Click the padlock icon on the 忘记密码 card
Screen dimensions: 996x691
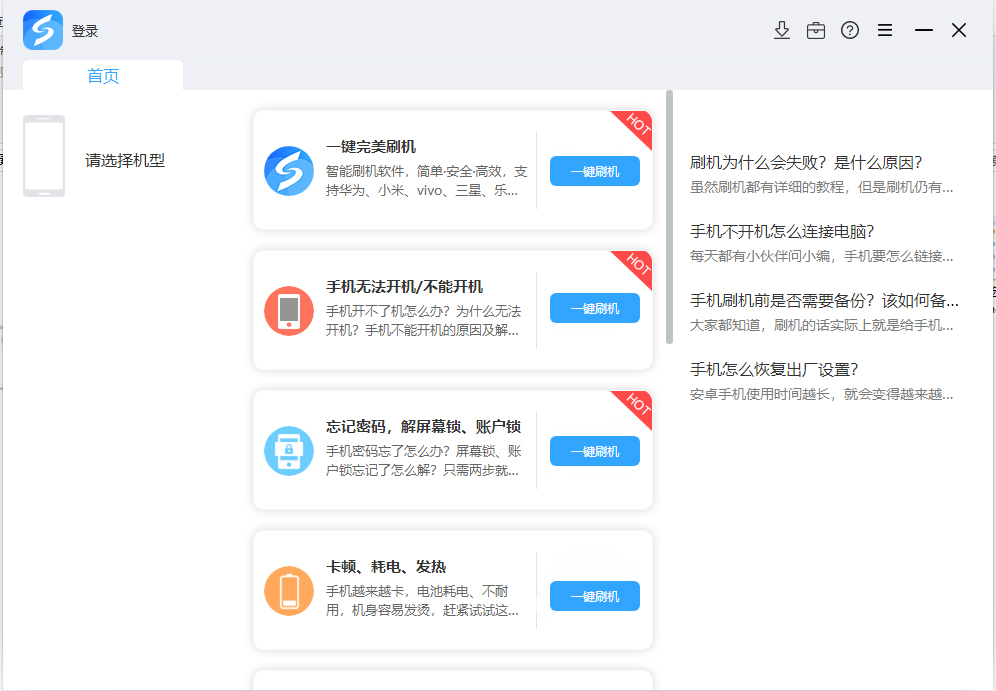coord(289,451)
